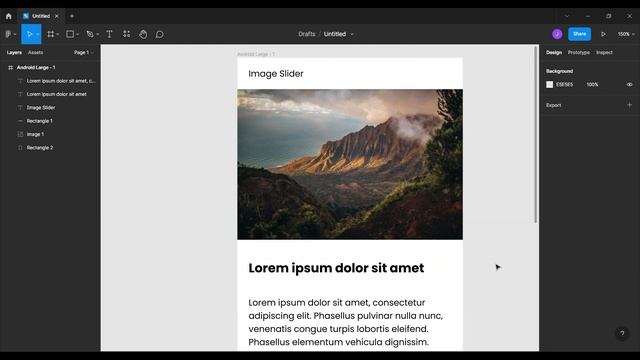Expand the shape tools dropdown arrow
Image resolution: width=640 pixels, height=360 pixels.
click(x=77, y=34)
